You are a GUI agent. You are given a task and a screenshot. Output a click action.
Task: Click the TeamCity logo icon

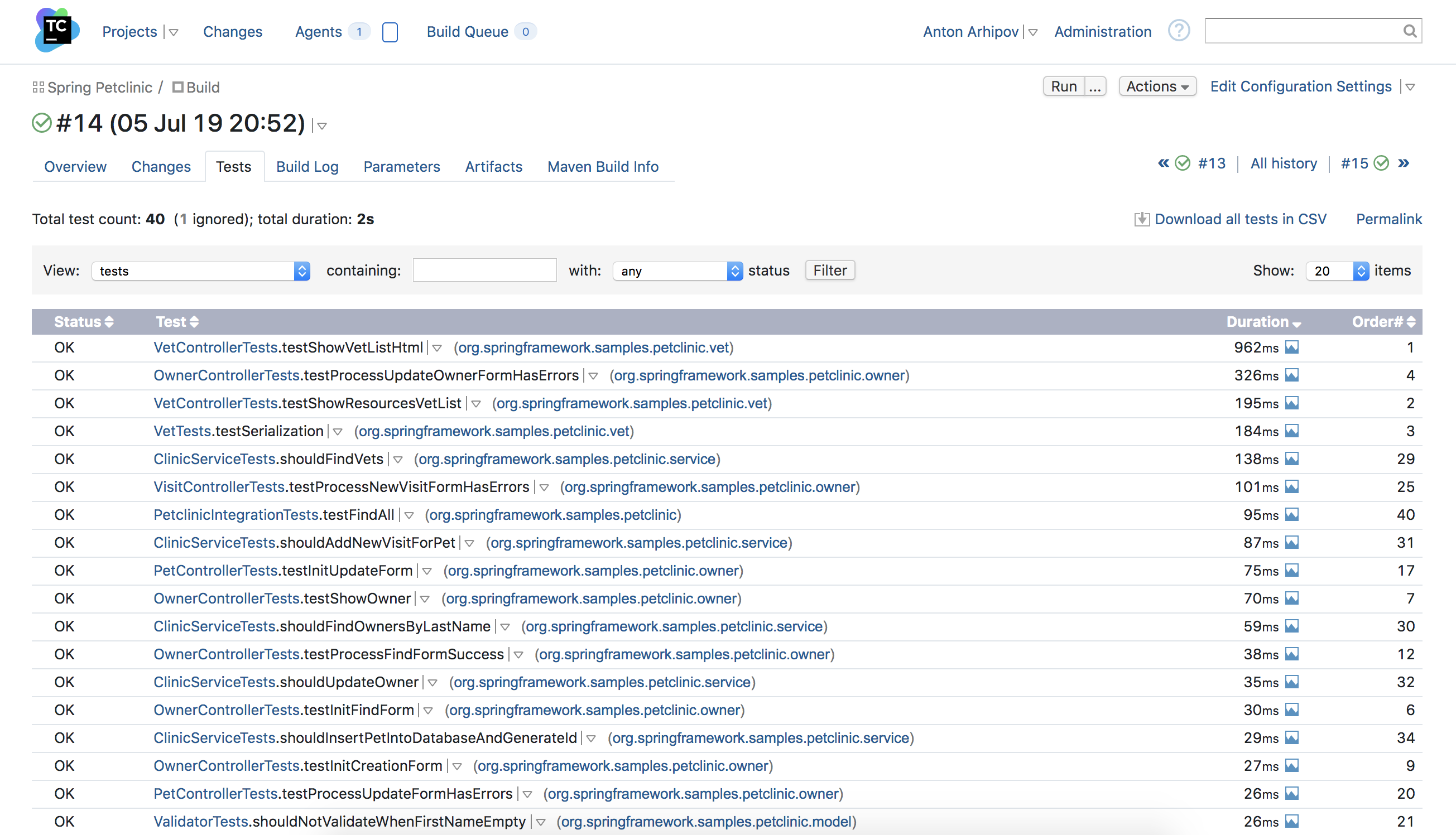57,30
